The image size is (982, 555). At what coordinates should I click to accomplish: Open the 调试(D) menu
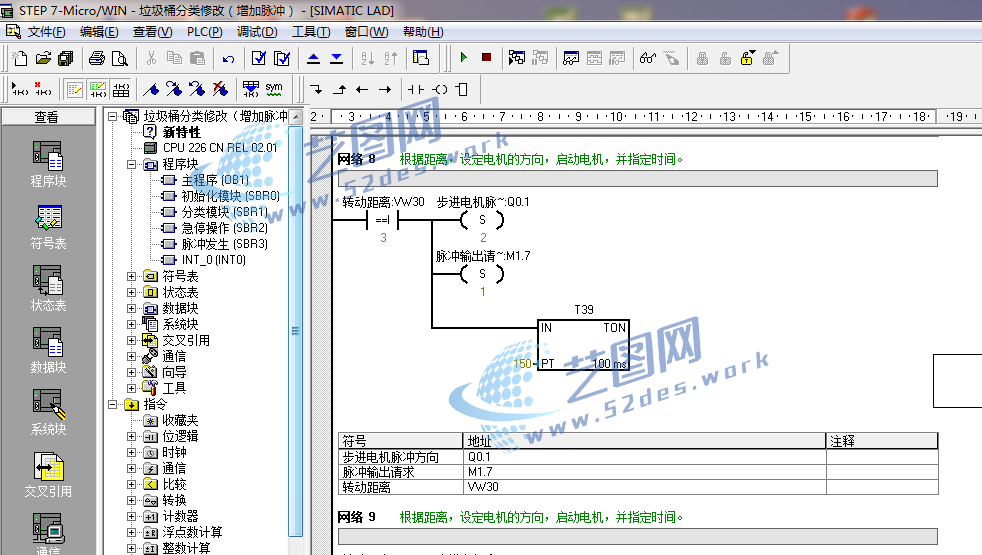(x=257, y=31)
